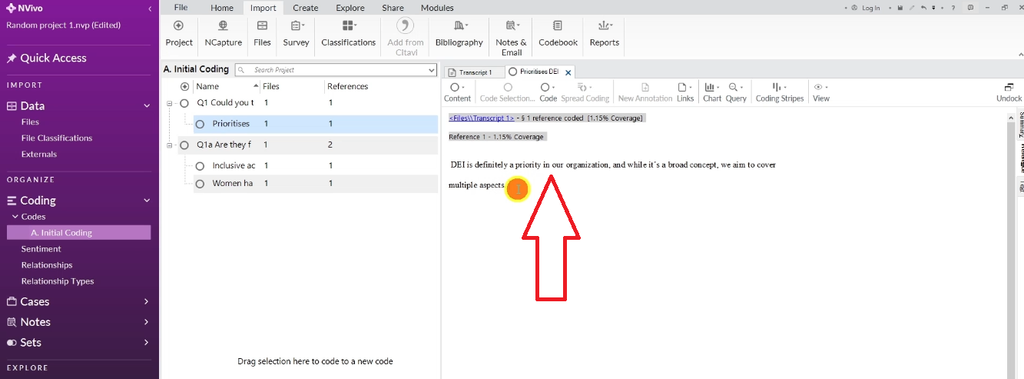The height and width of the screenshot is (379, 1024).
Task: Open Relationship Types under Coding
Action: tap(57, 281)
